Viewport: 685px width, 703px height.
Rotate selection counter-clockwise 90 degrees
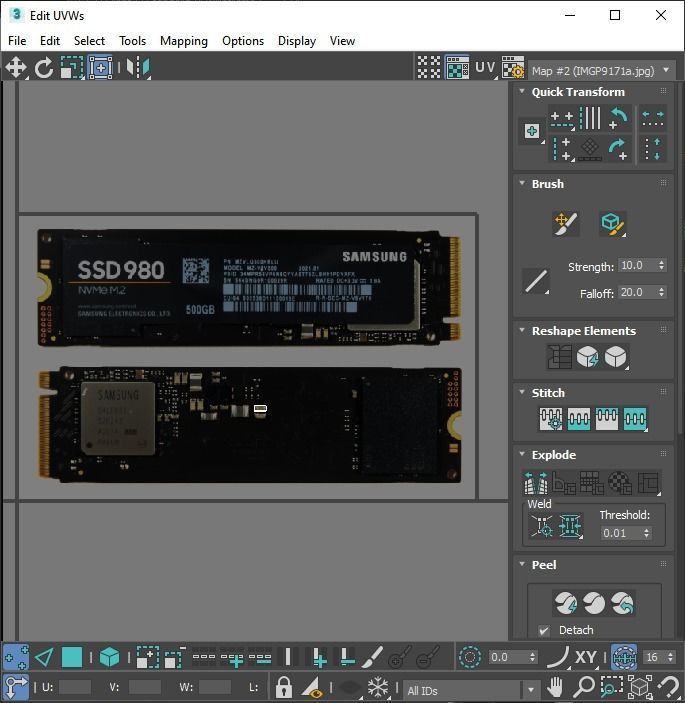click(619, 118)
